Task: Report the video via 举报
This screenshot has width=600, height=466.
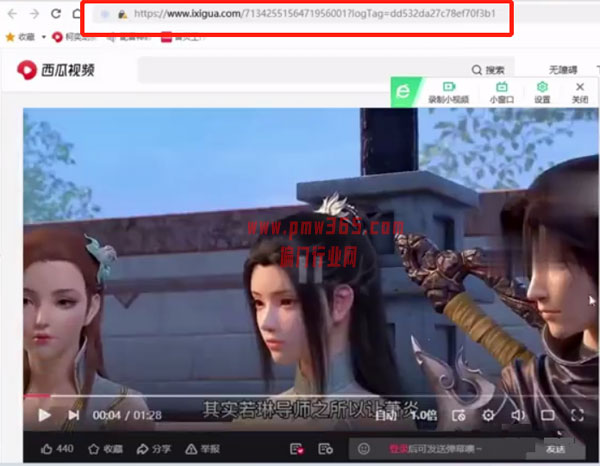Action: click(x=202, y=449)
